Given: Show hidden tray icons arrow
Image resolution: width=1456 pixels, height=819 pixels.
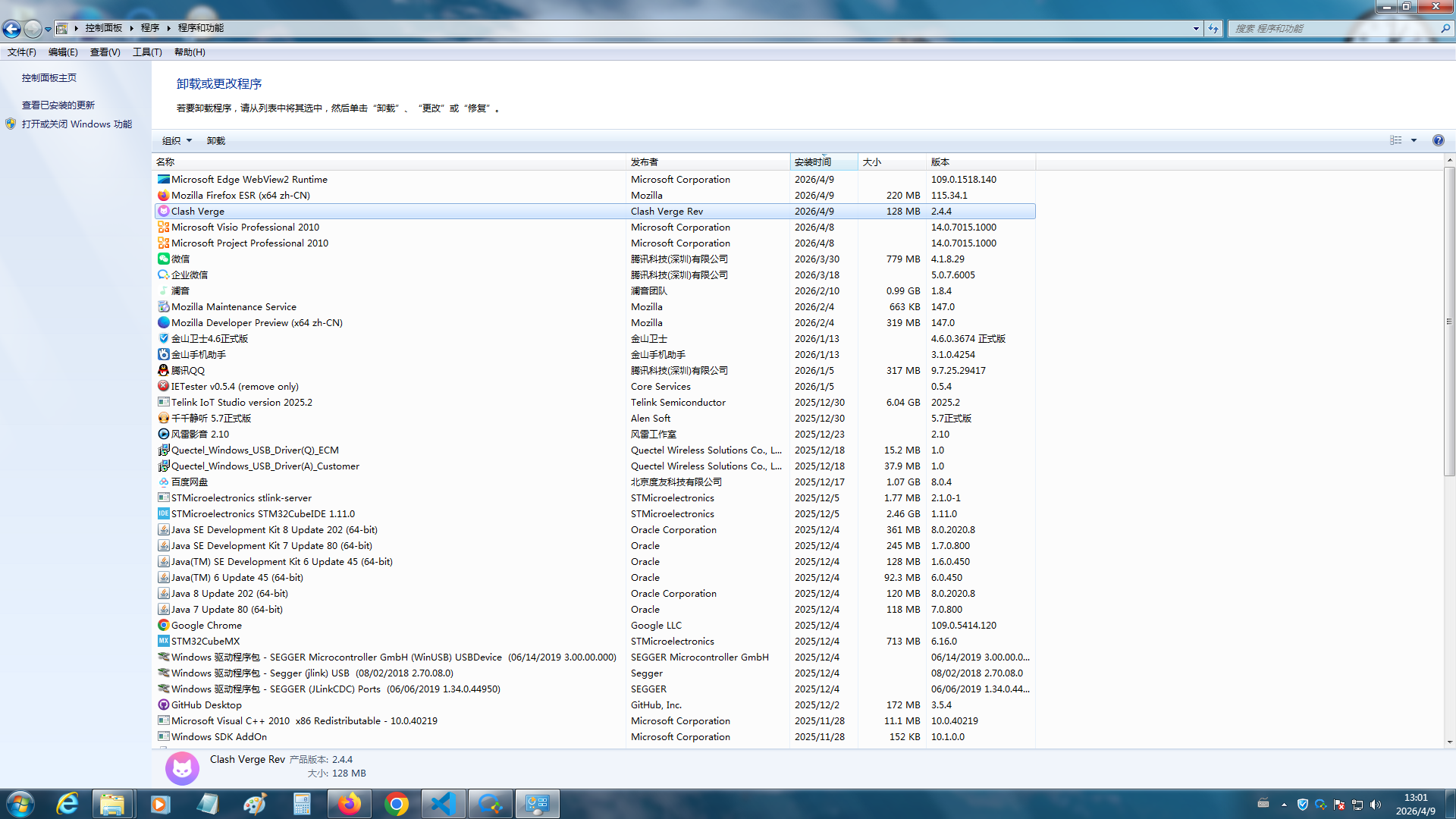Looking at the screenshot, I should click(1284, 805).
